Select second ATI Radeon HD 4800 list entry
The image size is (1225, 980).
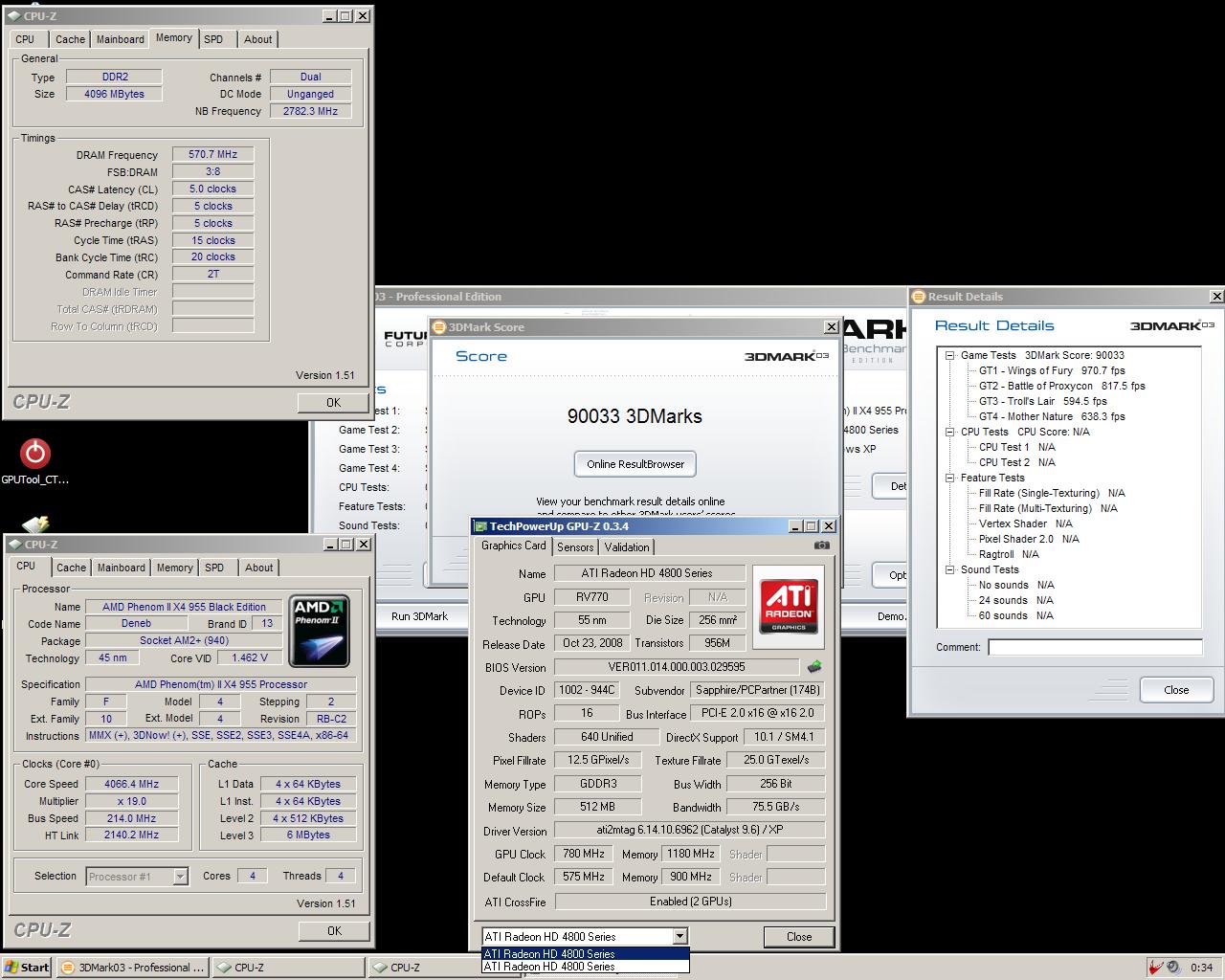(x=585, y=967)
